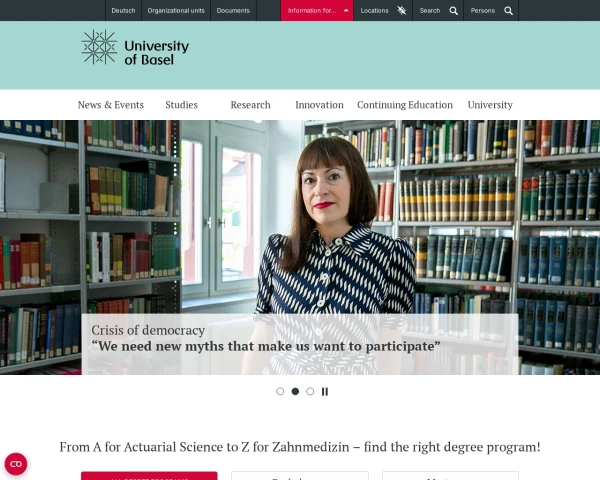Select the third carousel slide dot
The height and width of the screenshot is (480, 600).
click(310, 391)
